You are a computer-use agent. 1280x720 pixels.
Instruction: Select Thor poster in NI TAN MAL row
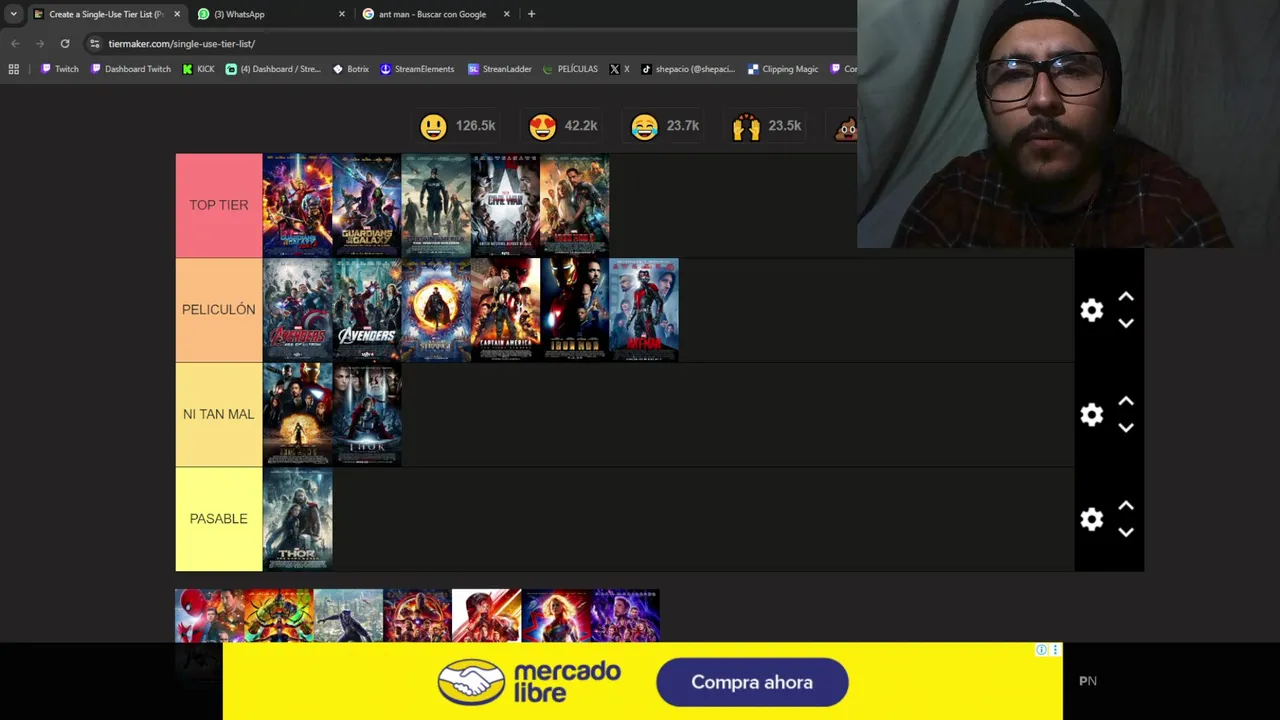[367, 414]
